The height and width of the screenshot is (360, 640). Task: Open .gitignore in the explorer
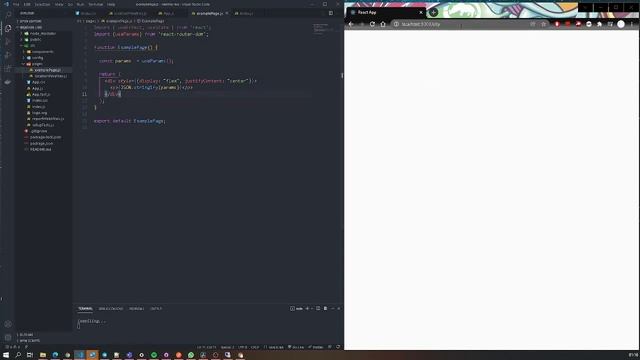pyautogui.click(x=38, y=131)
